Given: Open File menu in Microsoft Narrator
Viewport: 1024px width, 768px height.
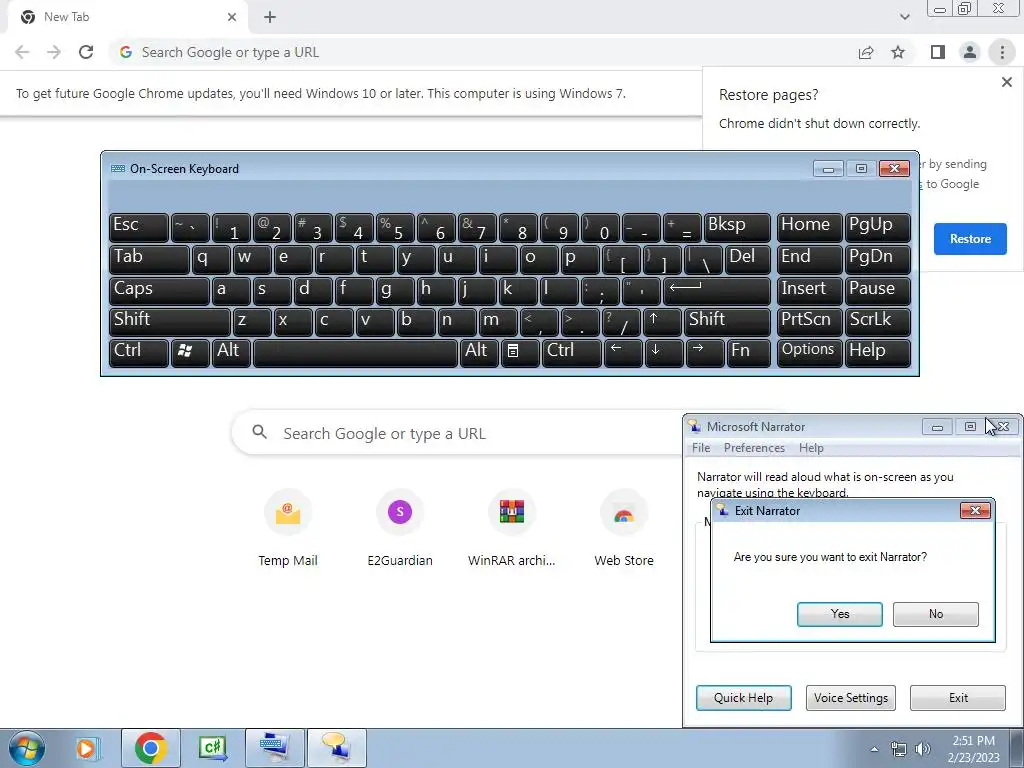Looking at the screenshot, I should [701, 448].
